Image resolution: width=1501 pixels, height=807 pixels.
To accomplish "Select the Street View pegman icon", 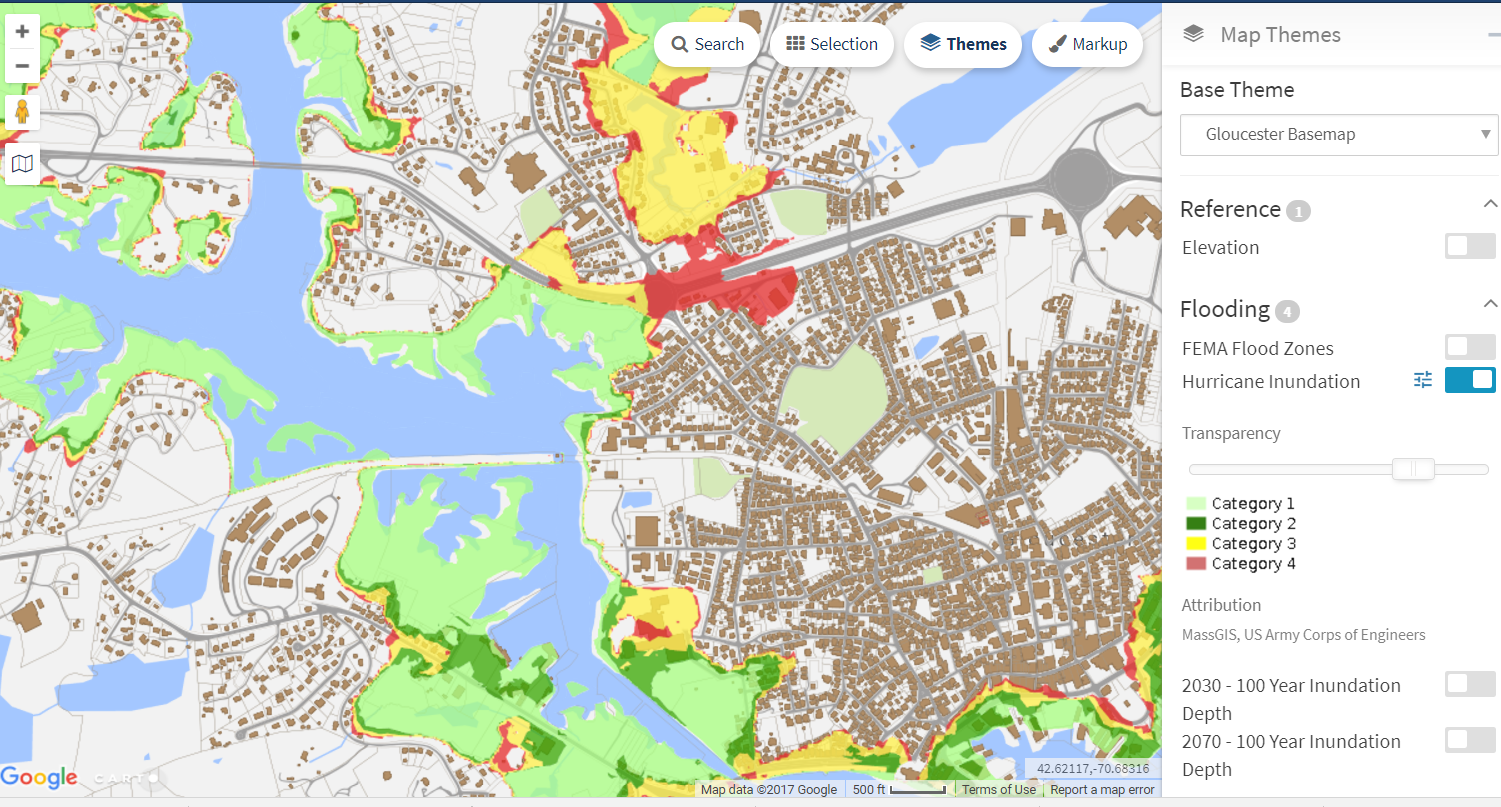I will point(22,113).
